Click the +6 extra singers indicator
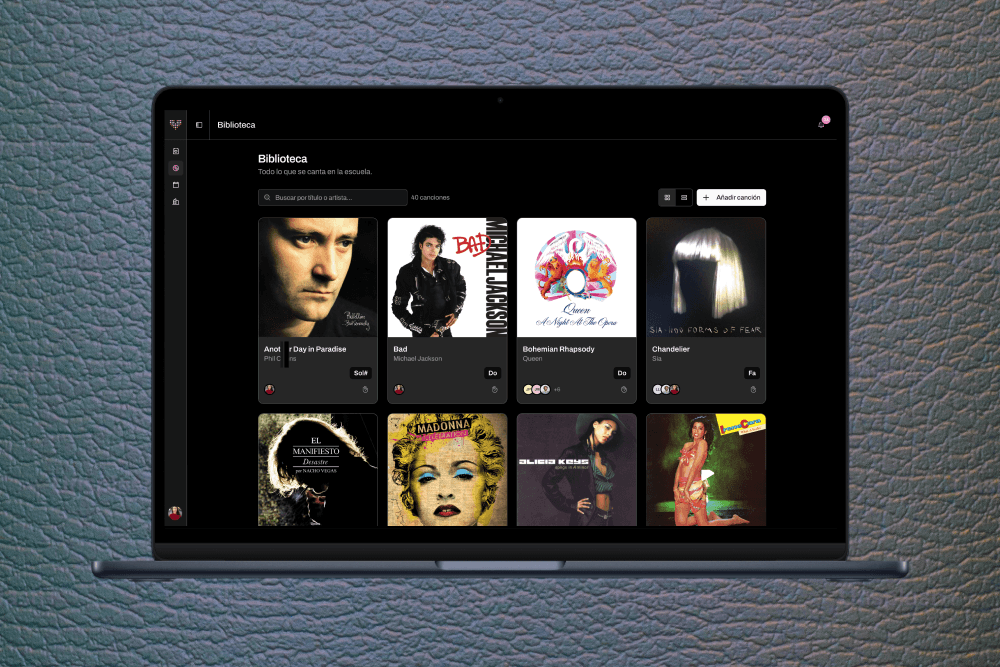The image size is (1000, 667). (x=557, y=390)
